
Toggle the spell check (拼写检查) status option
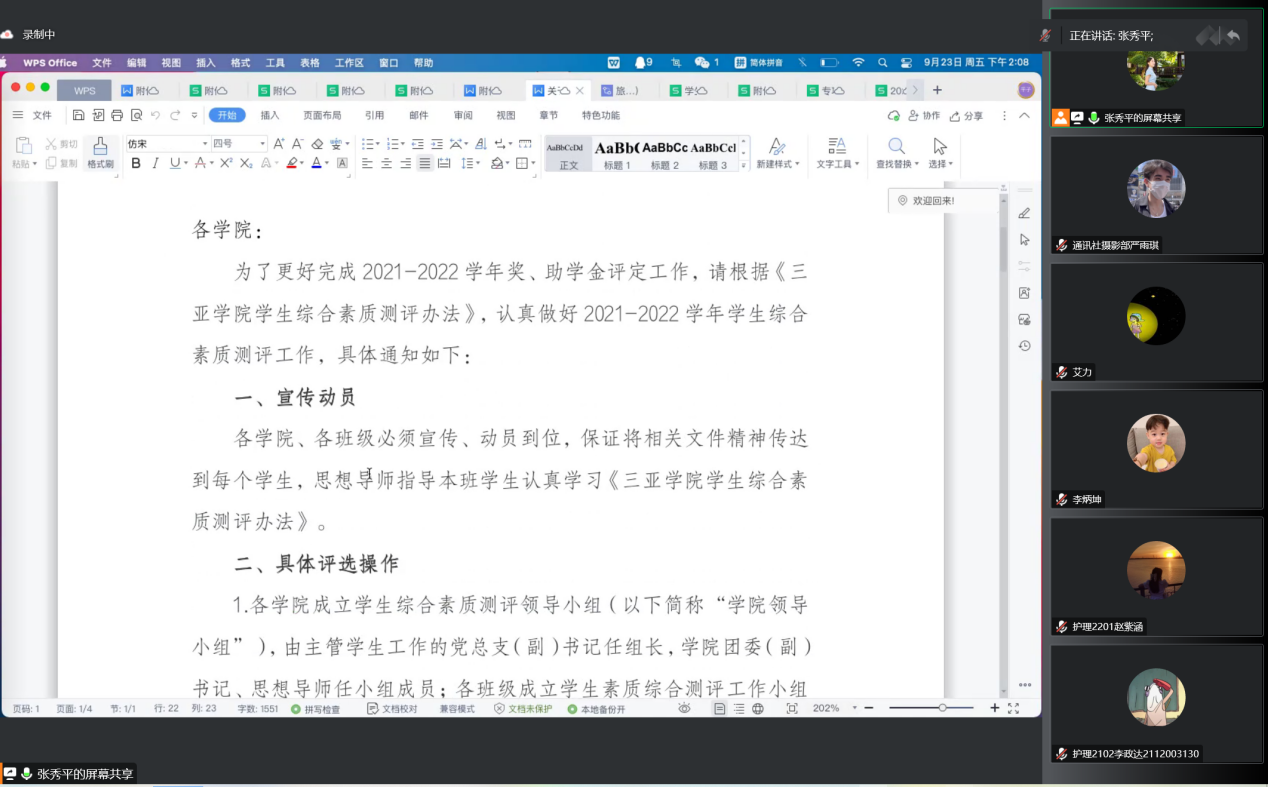(315, 709)
